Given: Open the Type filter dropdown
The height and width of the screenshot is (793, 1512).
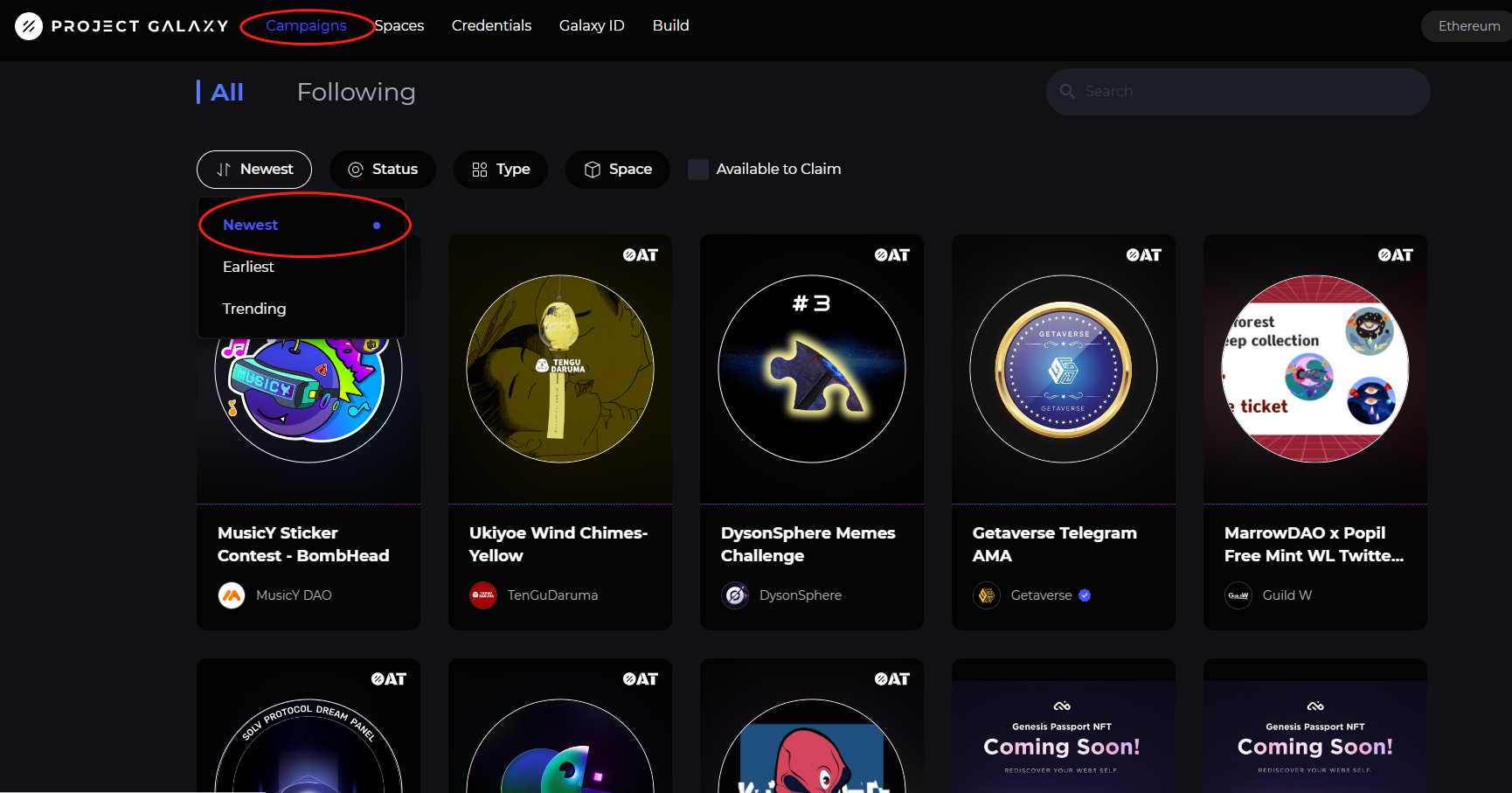Looking at the screenshot, I should [x=501, y=170].
